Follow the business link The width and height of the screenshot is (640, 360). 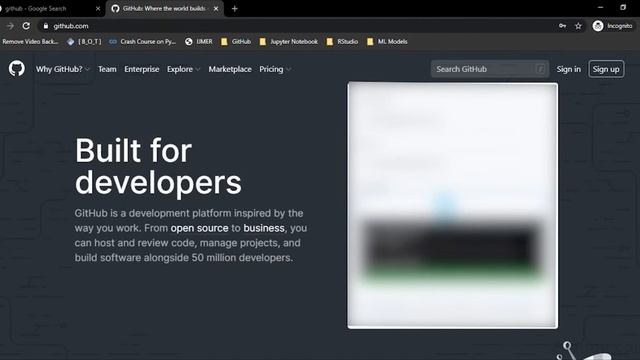point(264,228)
